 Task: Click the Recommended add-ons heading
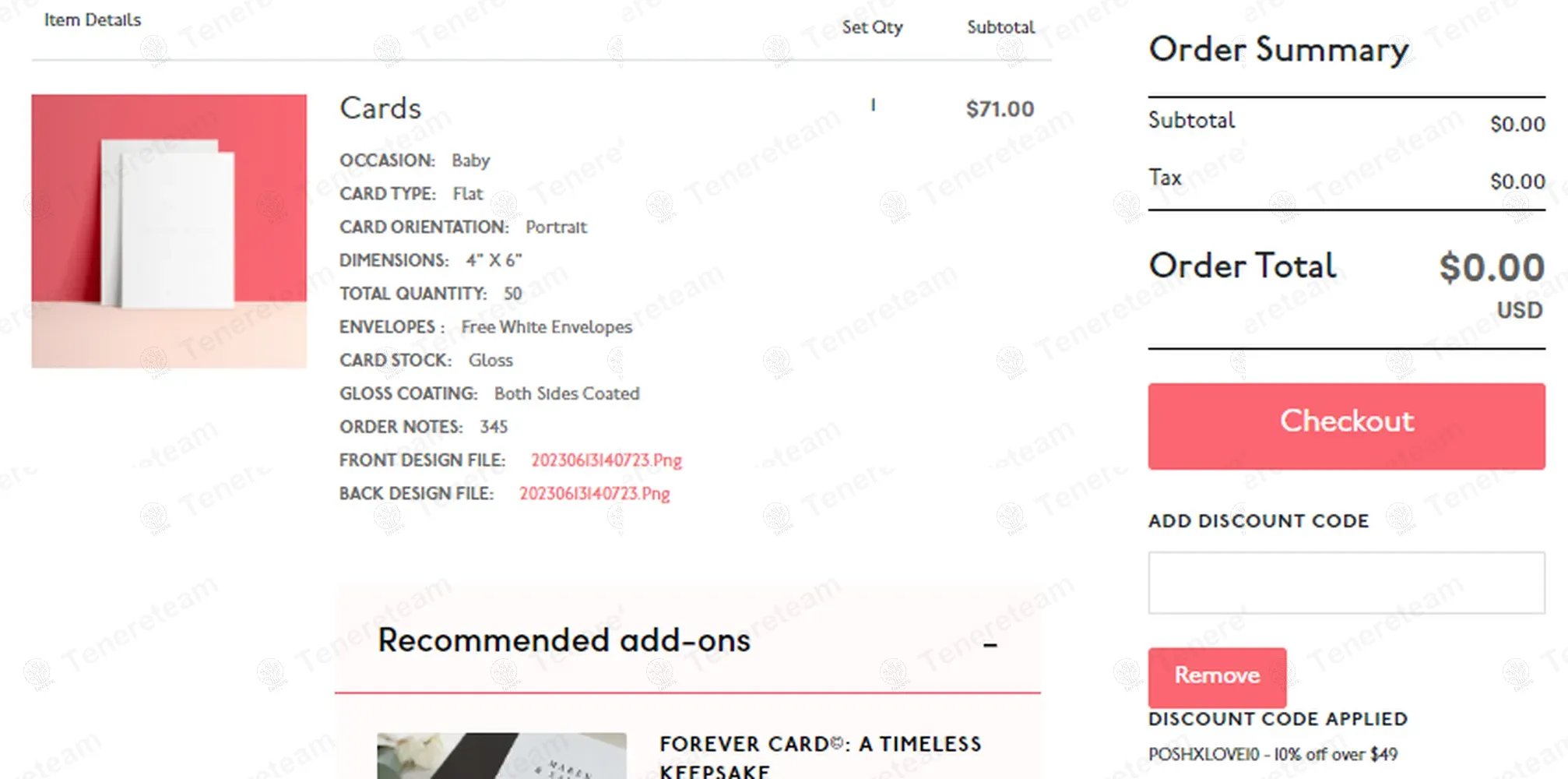(x=564, y=640)
